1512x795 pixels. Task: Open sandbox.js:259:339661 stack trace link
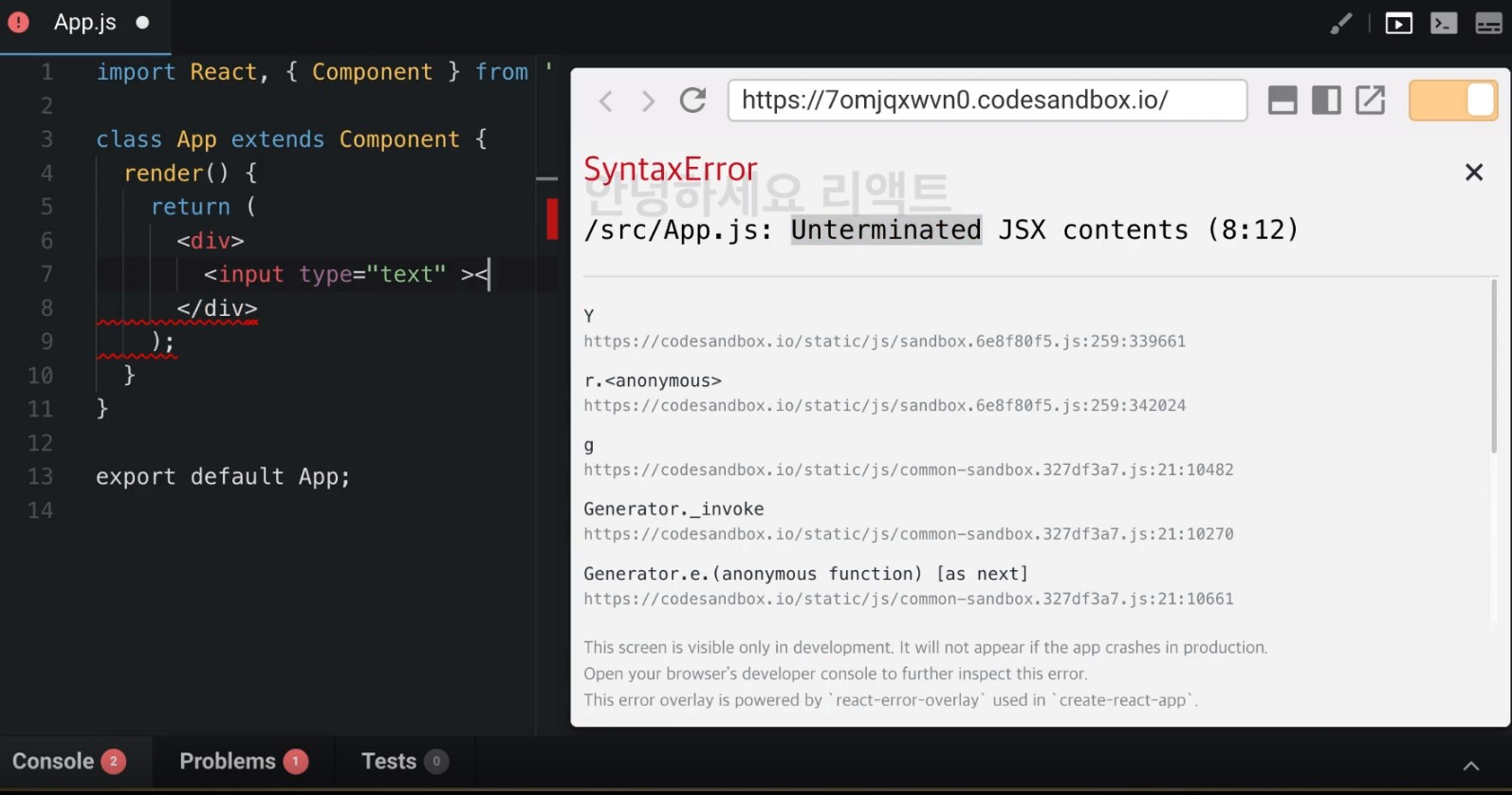(884, 342)
